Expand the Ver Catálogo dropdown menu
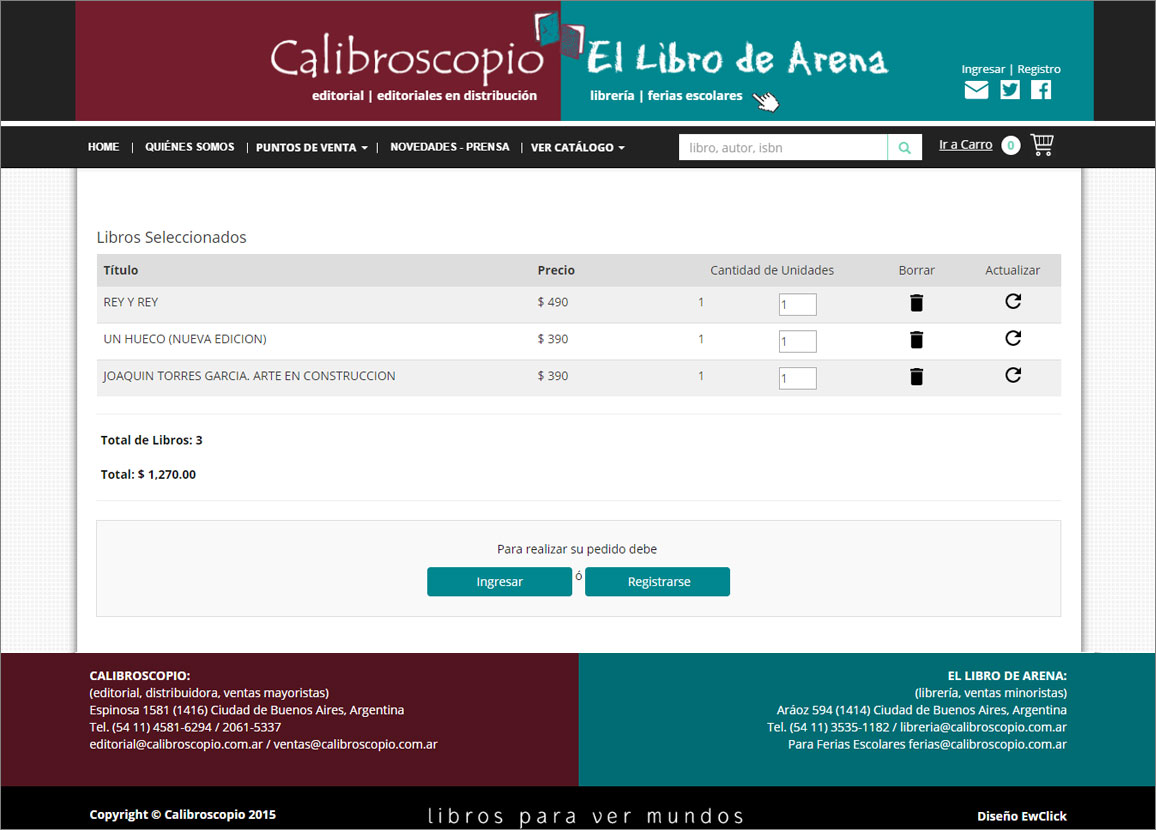The image size is (1156, 830). (577, 148)
